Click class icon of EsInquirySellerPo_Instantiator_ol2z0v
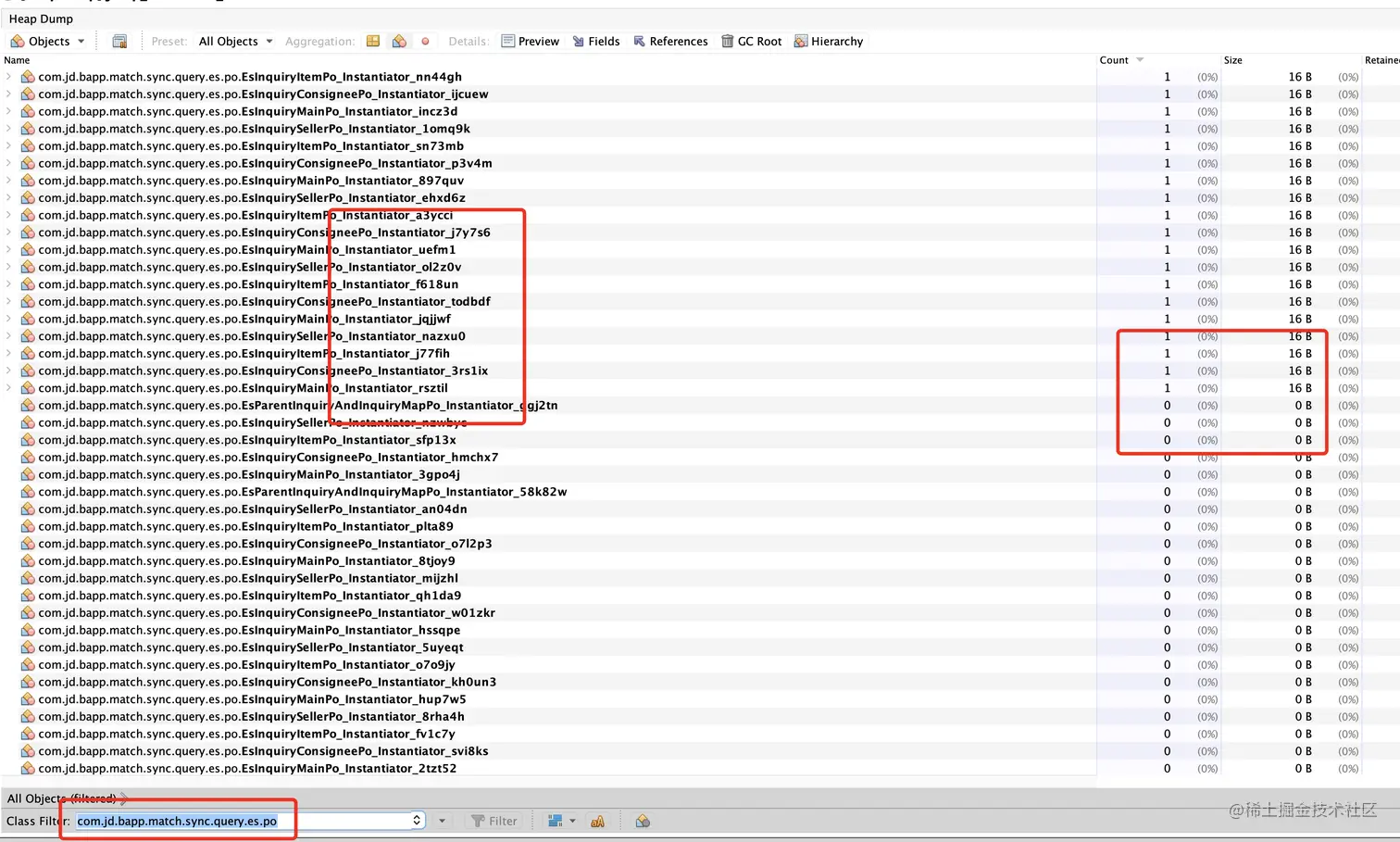Viewport: 1400px width, 842px height. click(28, 267)
